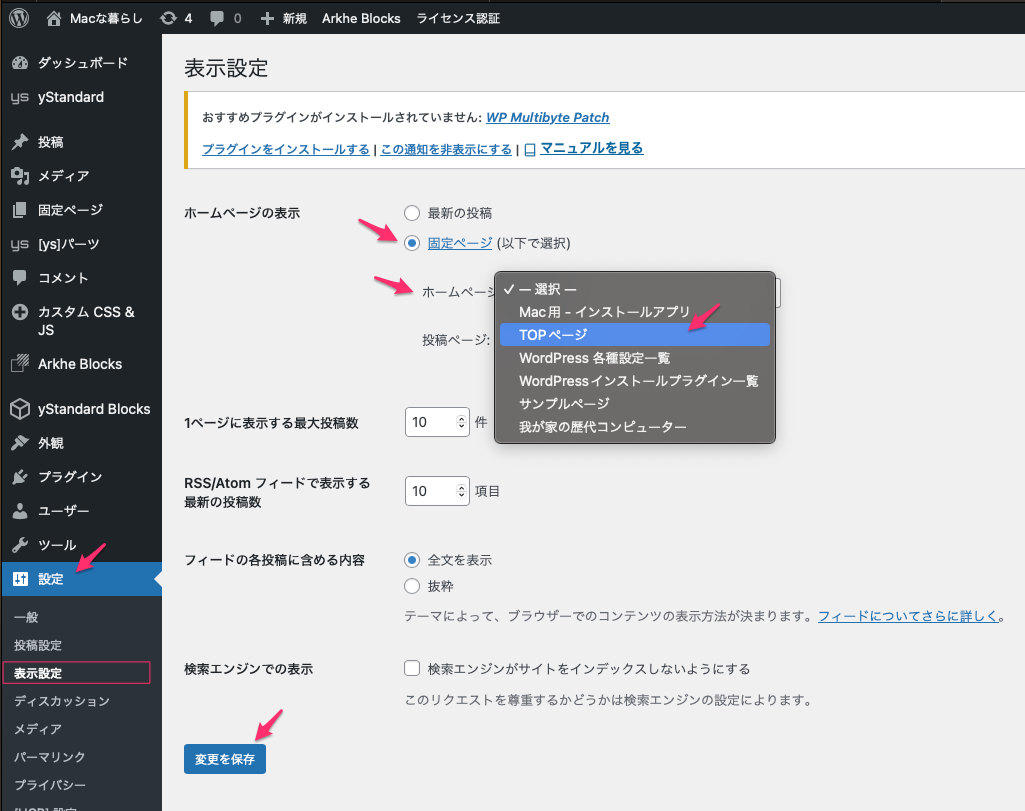Open Media library via sidebar media icon

(x=19, y=176)
